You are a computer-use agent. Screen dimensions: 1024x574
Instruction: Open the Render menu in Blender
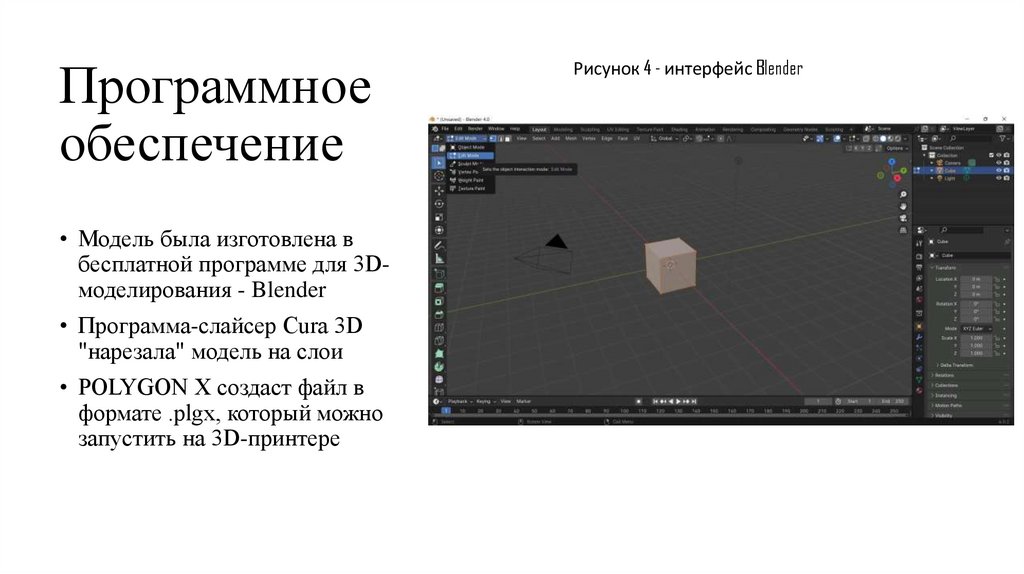point(475,129)
